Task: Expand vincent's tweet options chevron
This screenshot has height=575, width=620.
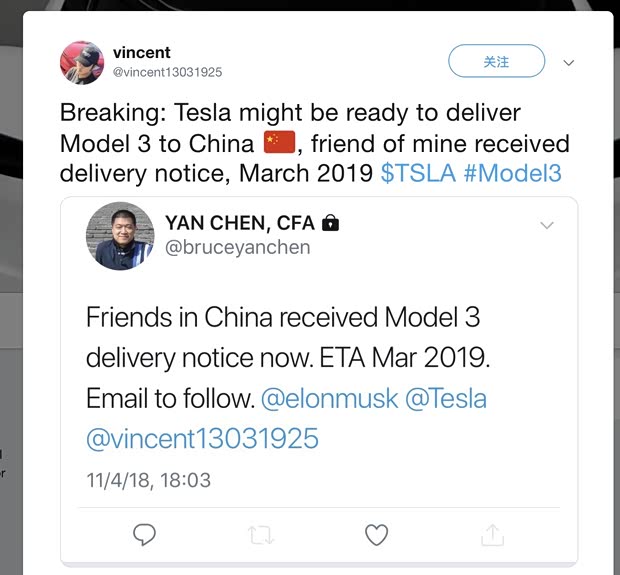Action: (569, 62)
